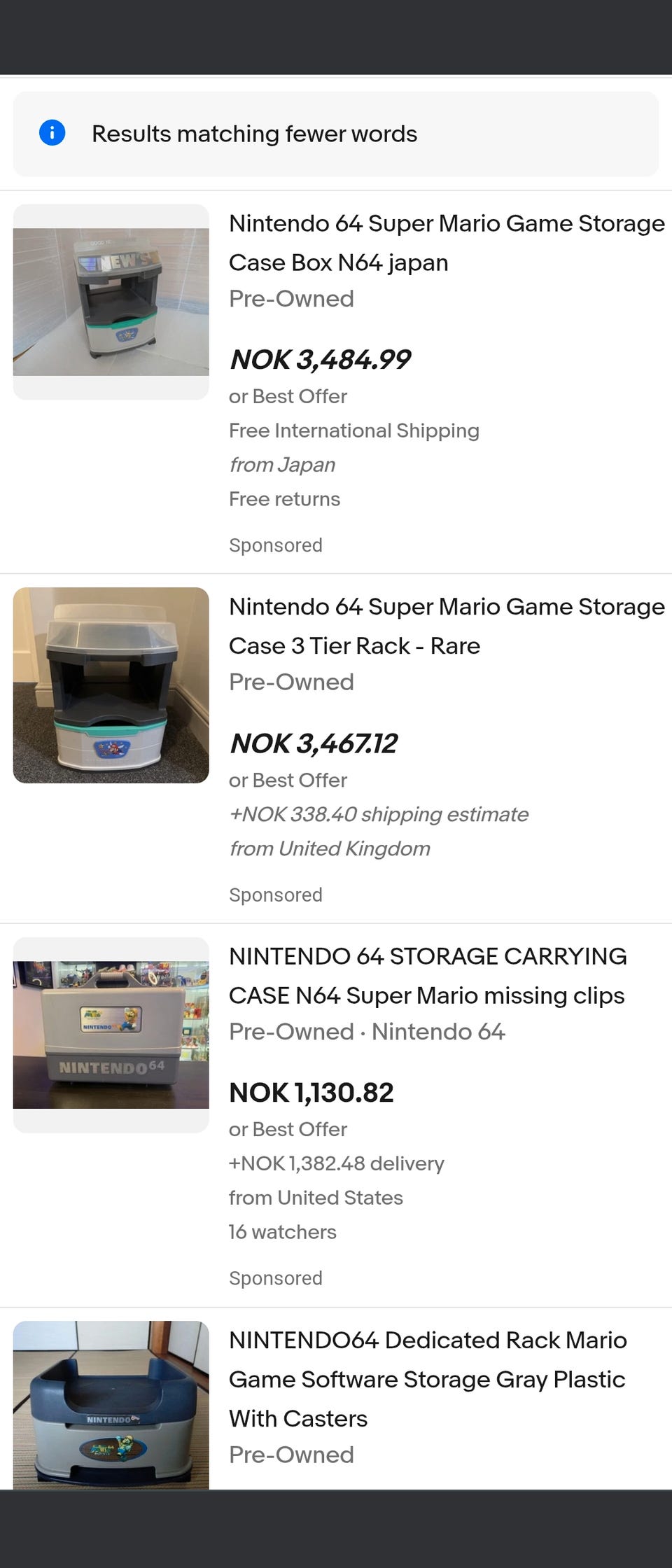
Task: Click "16 watchers" on carrying case listing
Action: [x=282, y=1232]
